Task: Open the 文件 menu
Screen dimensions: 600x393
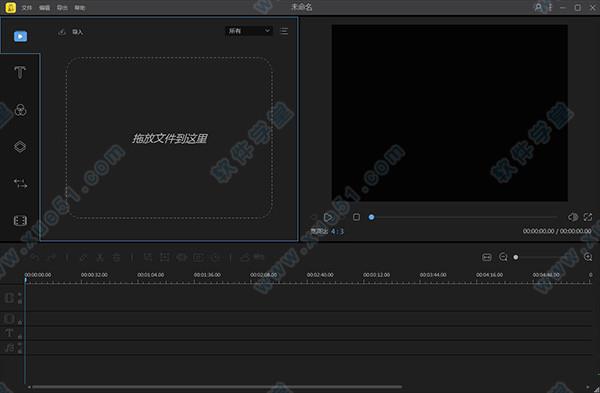Action: [27, 8]
